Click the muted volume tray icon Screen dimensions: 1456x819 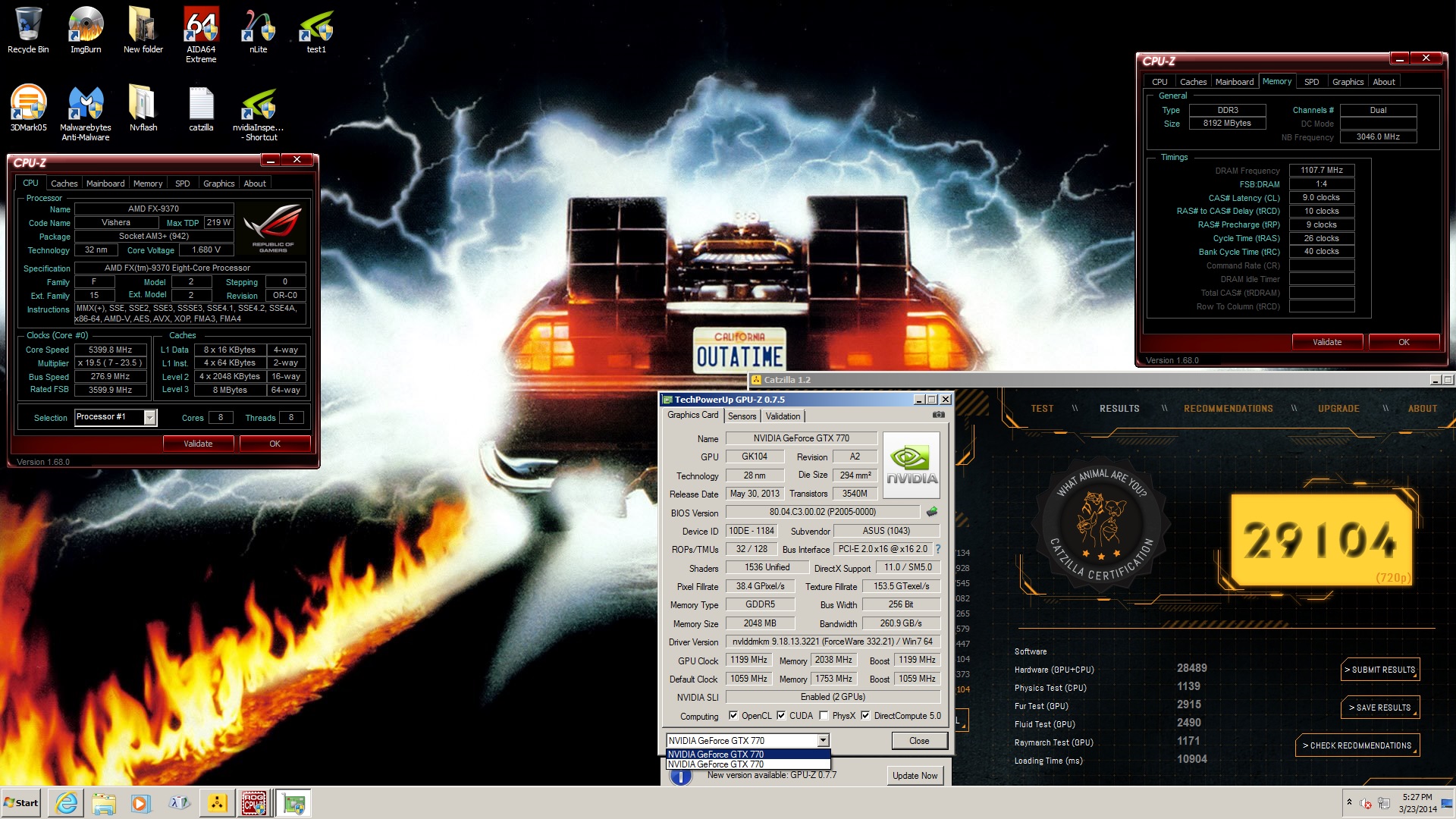pos(1366,803)
